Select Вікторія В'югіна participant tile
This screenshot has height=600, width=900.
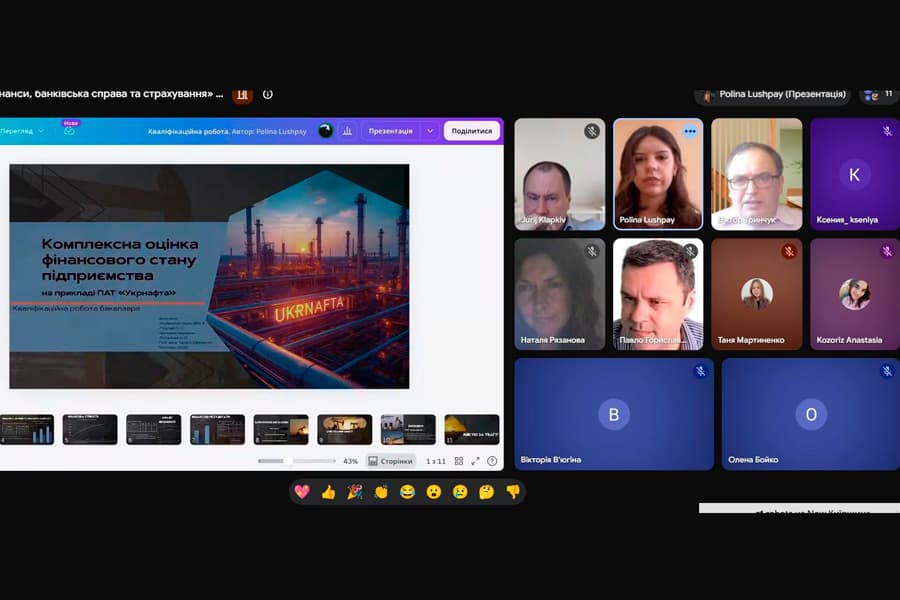point(614,414)
